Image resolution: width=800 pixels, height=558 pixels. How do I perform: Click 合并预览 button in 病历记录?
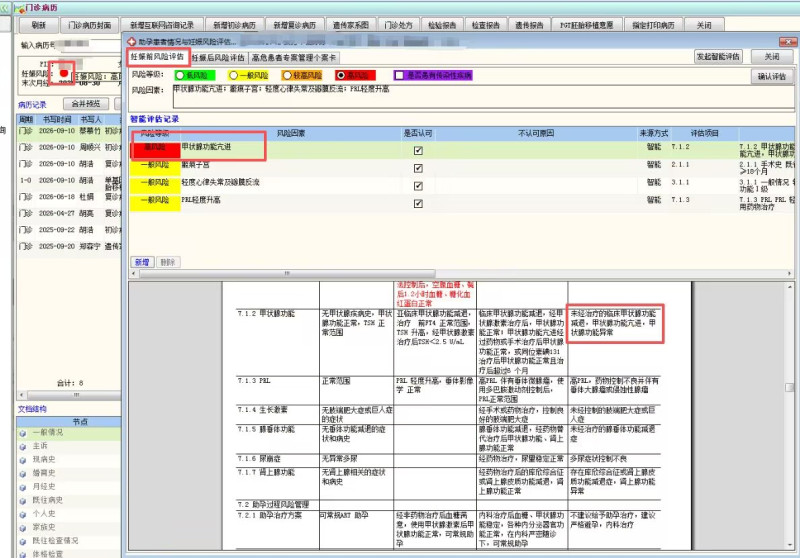[86, 104]
